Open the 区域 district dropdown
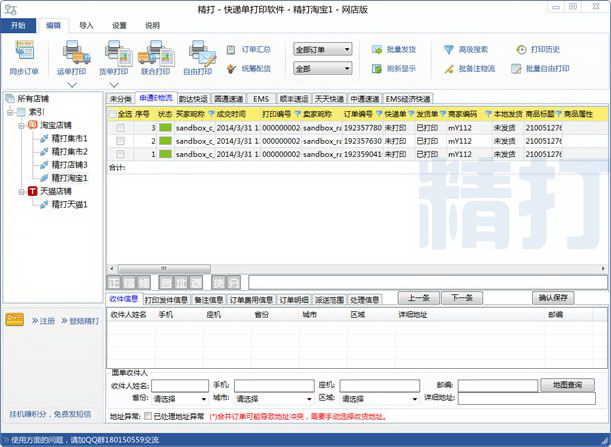 [x=380, y=399]
